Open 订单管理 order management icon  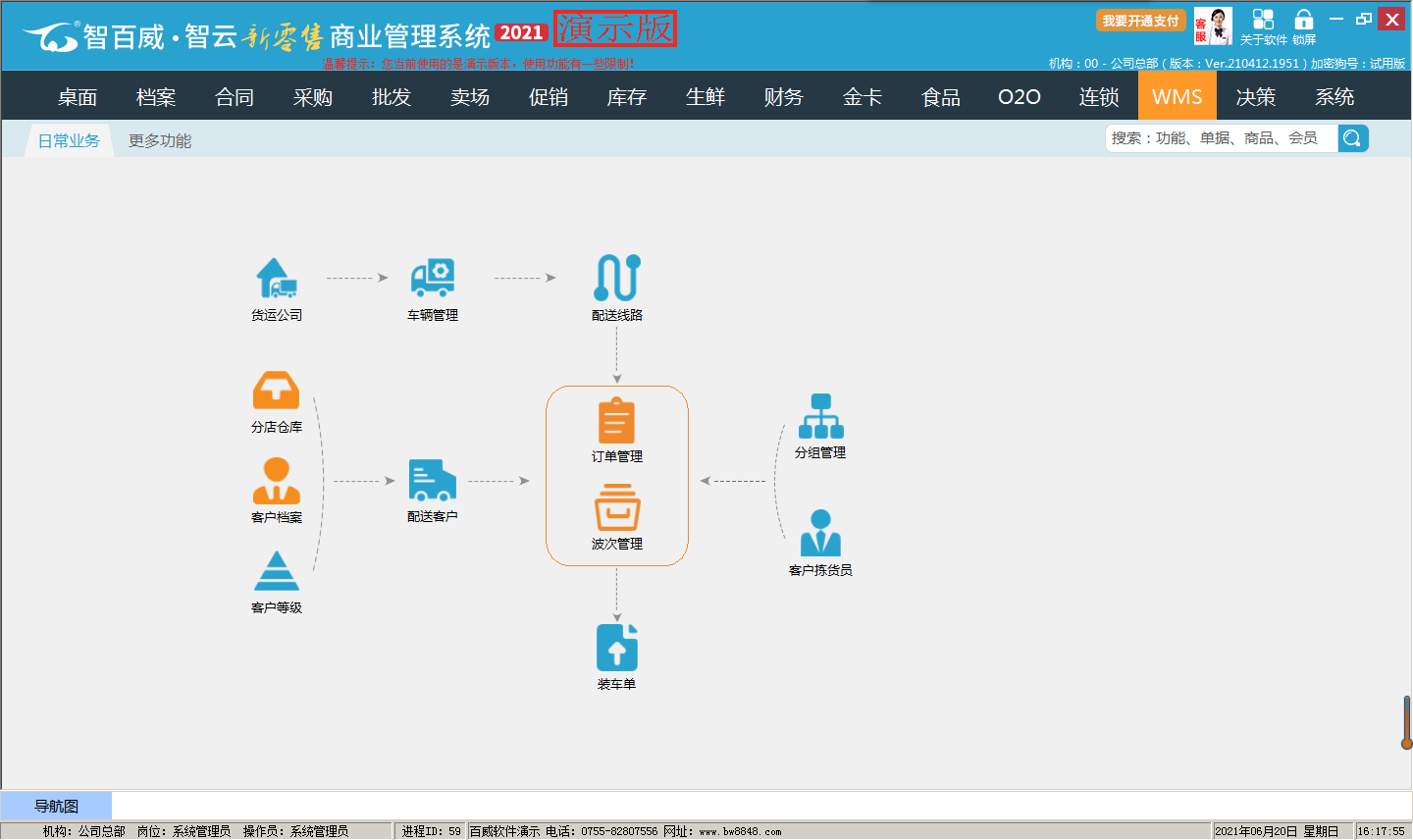click(617, 422)
